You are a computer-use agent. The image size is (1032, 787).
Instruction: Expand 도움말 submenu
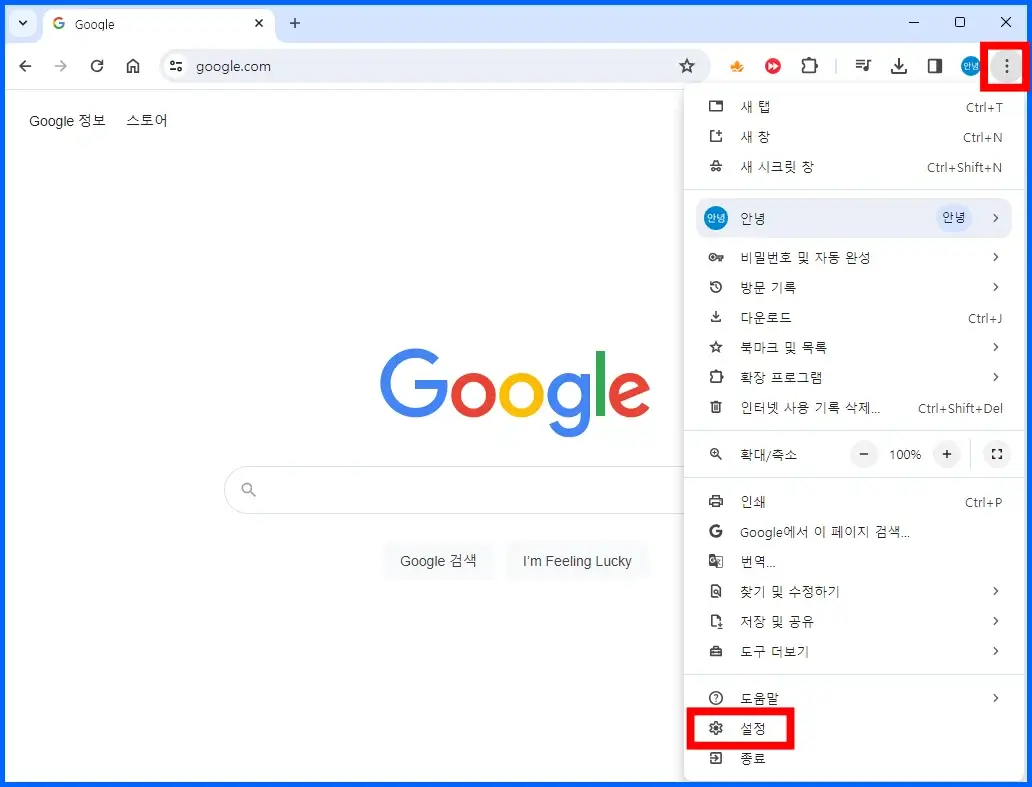click(854, 698)
